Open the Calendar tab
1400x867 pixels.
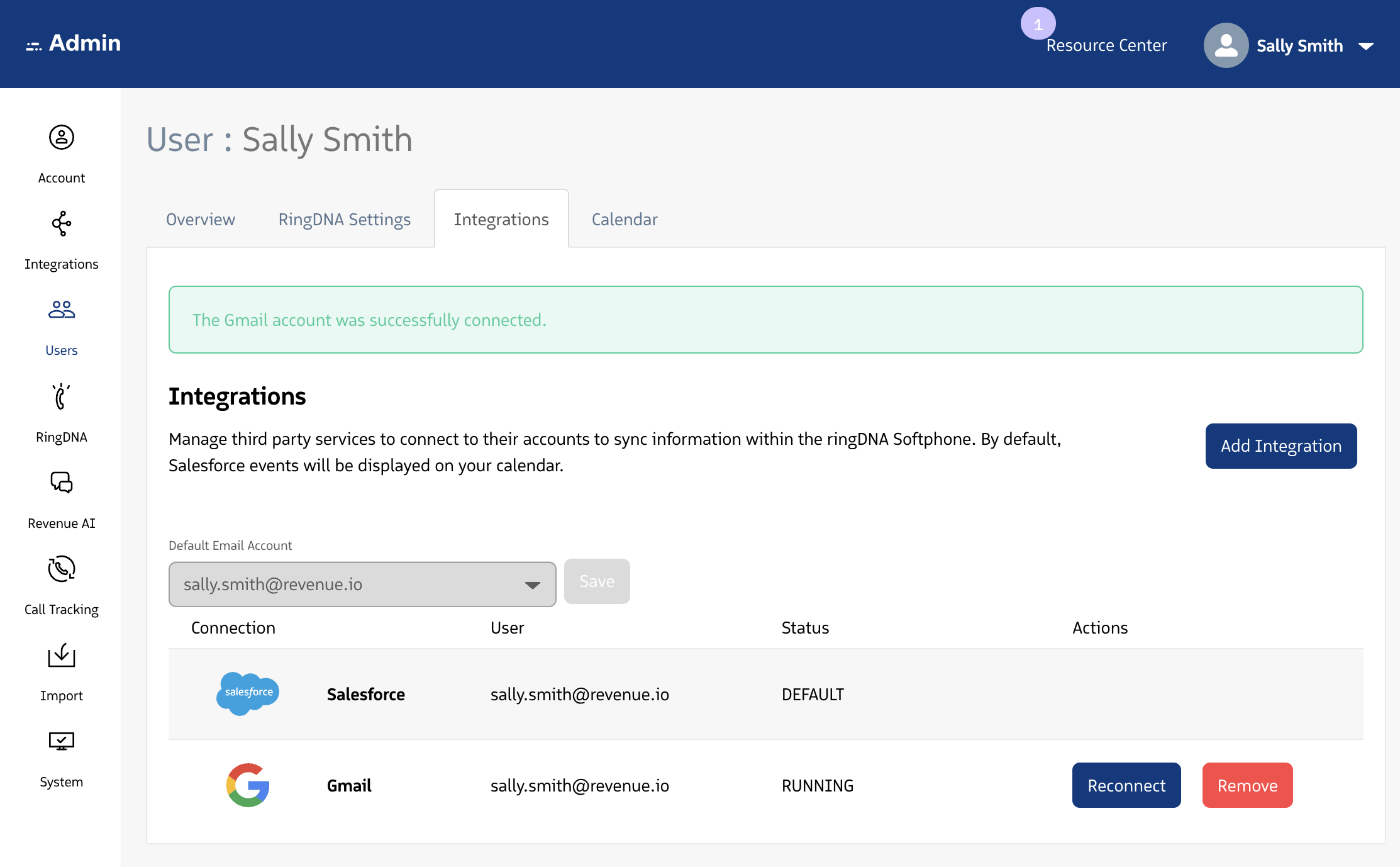click(624, 219)
